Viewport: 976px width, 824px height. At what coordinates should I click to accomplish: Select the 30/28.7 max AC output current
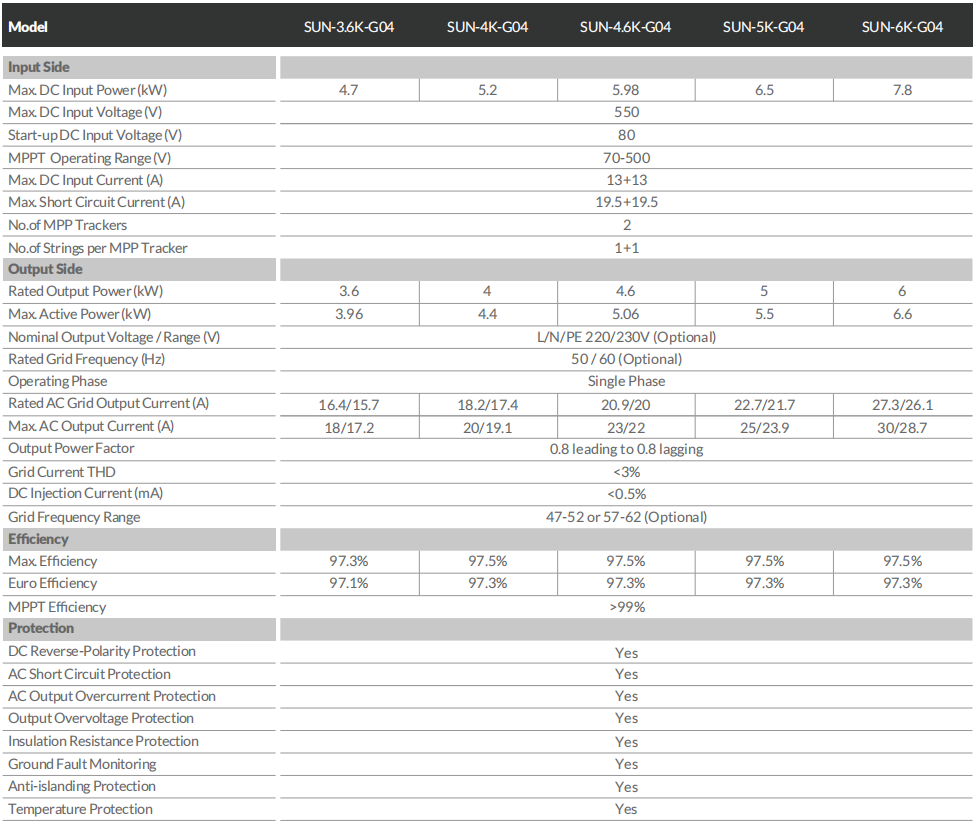point(903,428)
